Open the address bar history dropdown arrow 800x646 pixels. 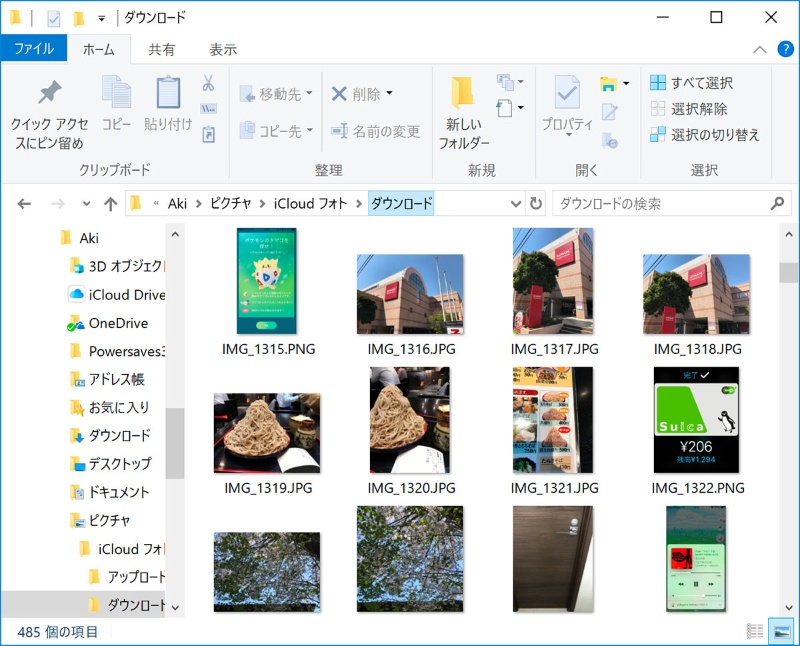point(516,204)
